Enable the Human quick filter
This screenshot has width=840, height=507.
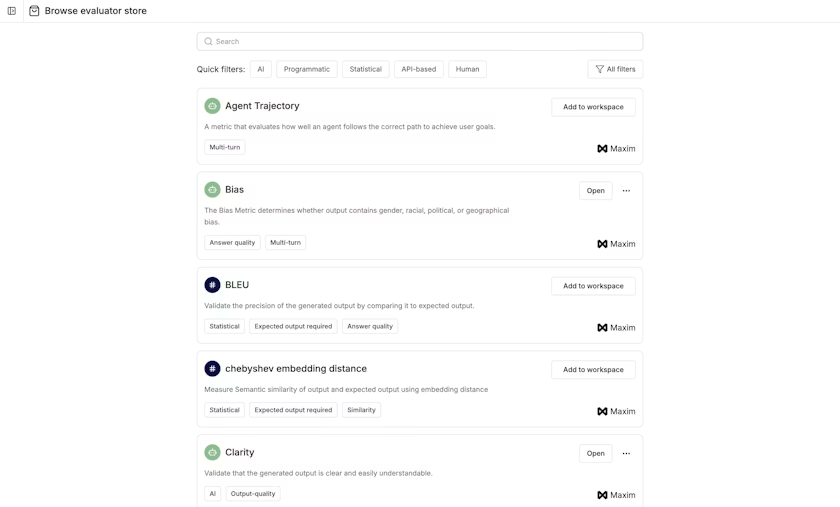click(467, 69)
